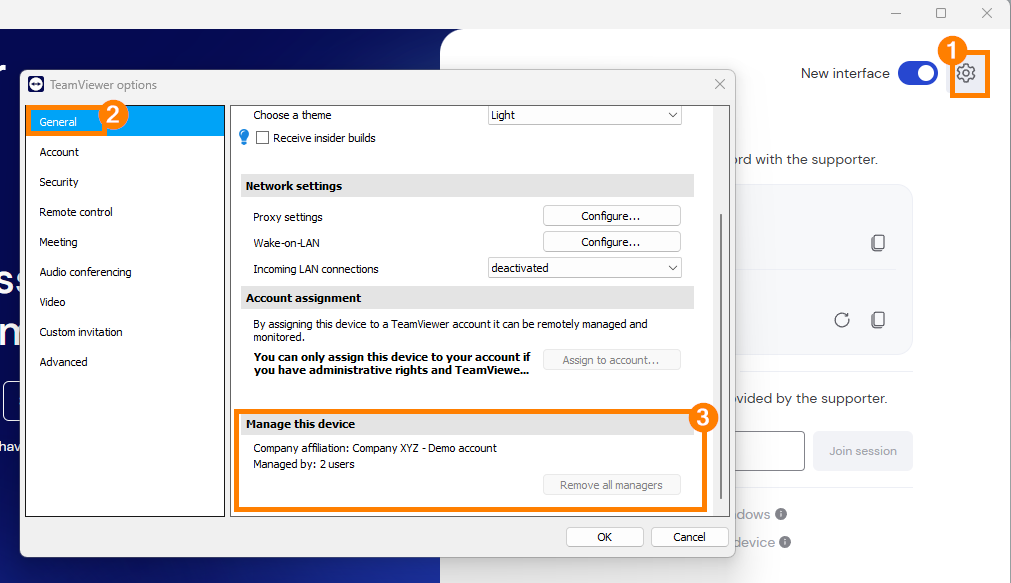Close the TeamViewer options dialog
Screen dimensions: 1011x583
720,84
